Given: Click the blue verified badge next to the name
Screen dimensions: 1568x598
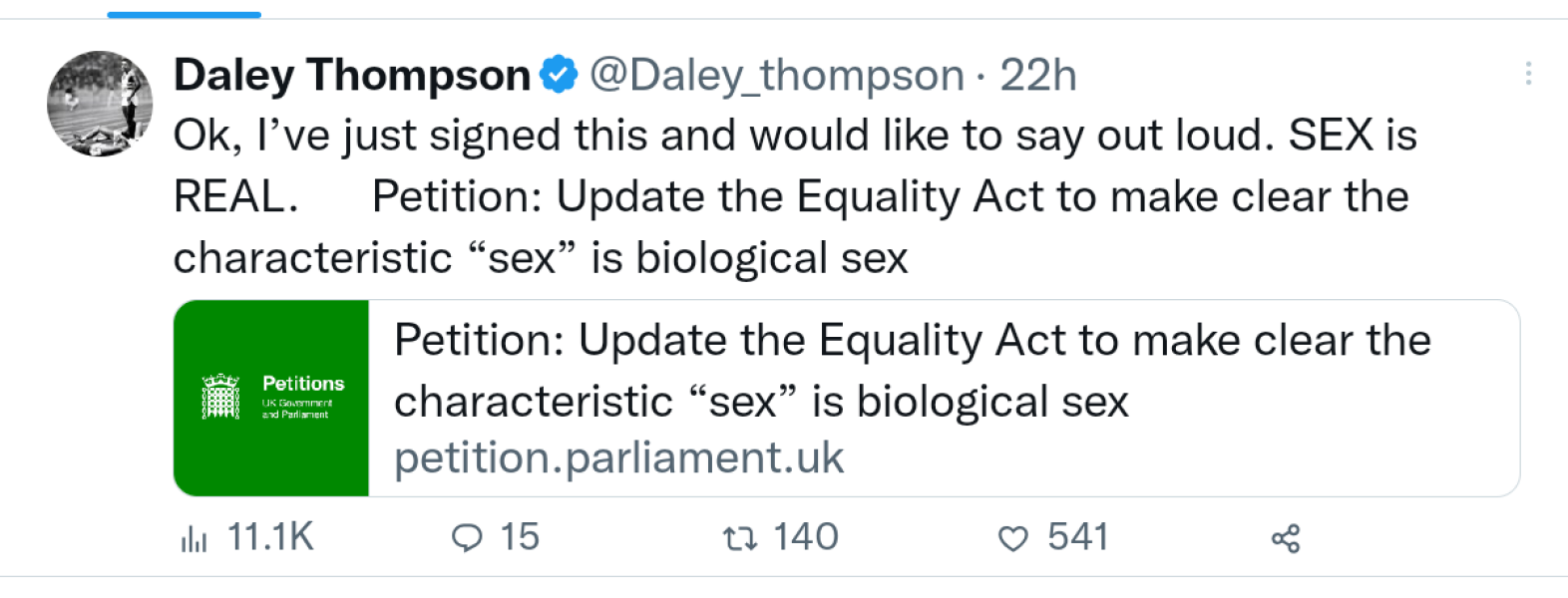Looking at the screenshot, I should 558,72.
